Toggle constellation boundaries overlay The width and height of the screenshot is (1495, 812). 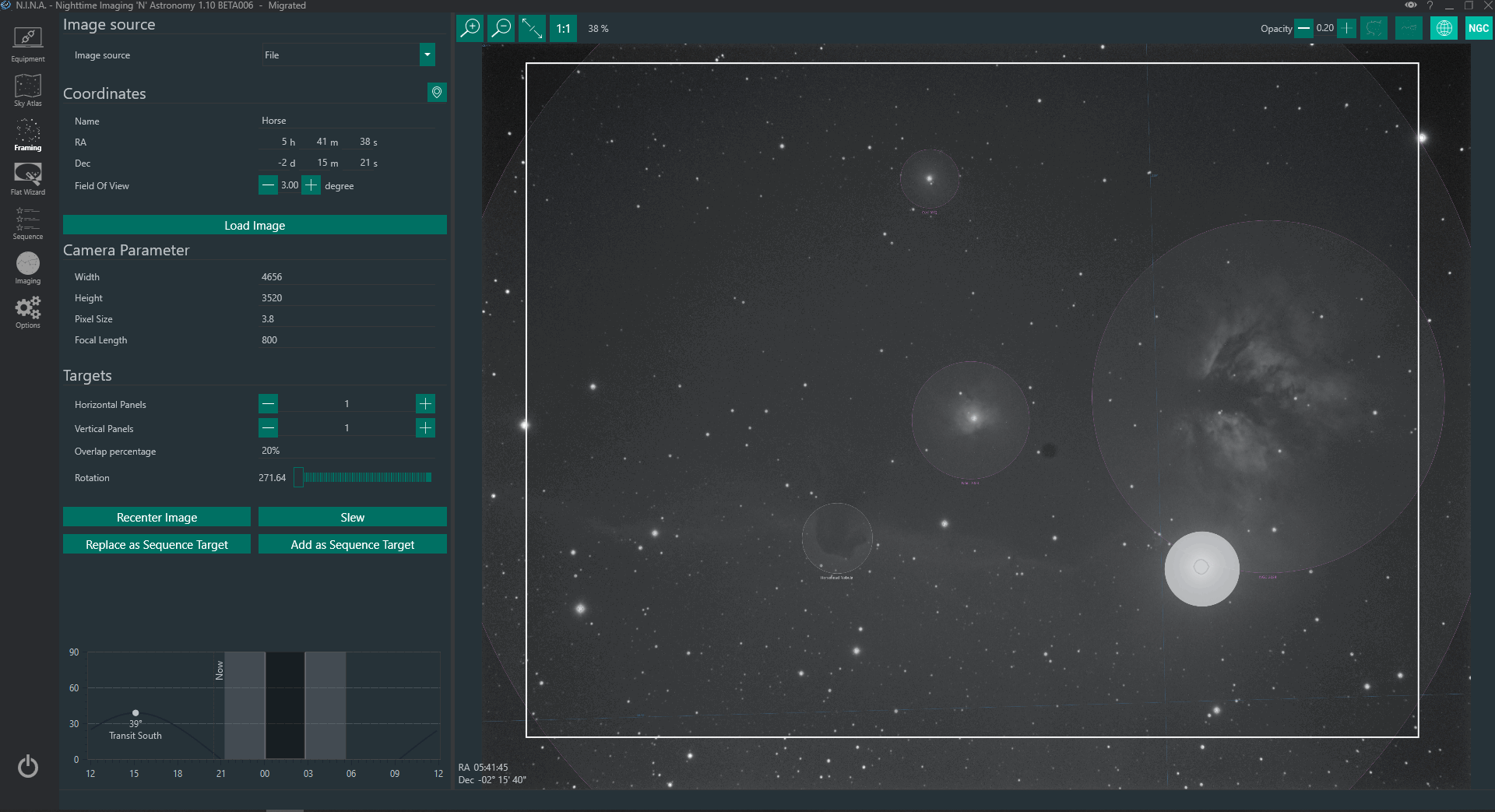tap(1375, 29)
